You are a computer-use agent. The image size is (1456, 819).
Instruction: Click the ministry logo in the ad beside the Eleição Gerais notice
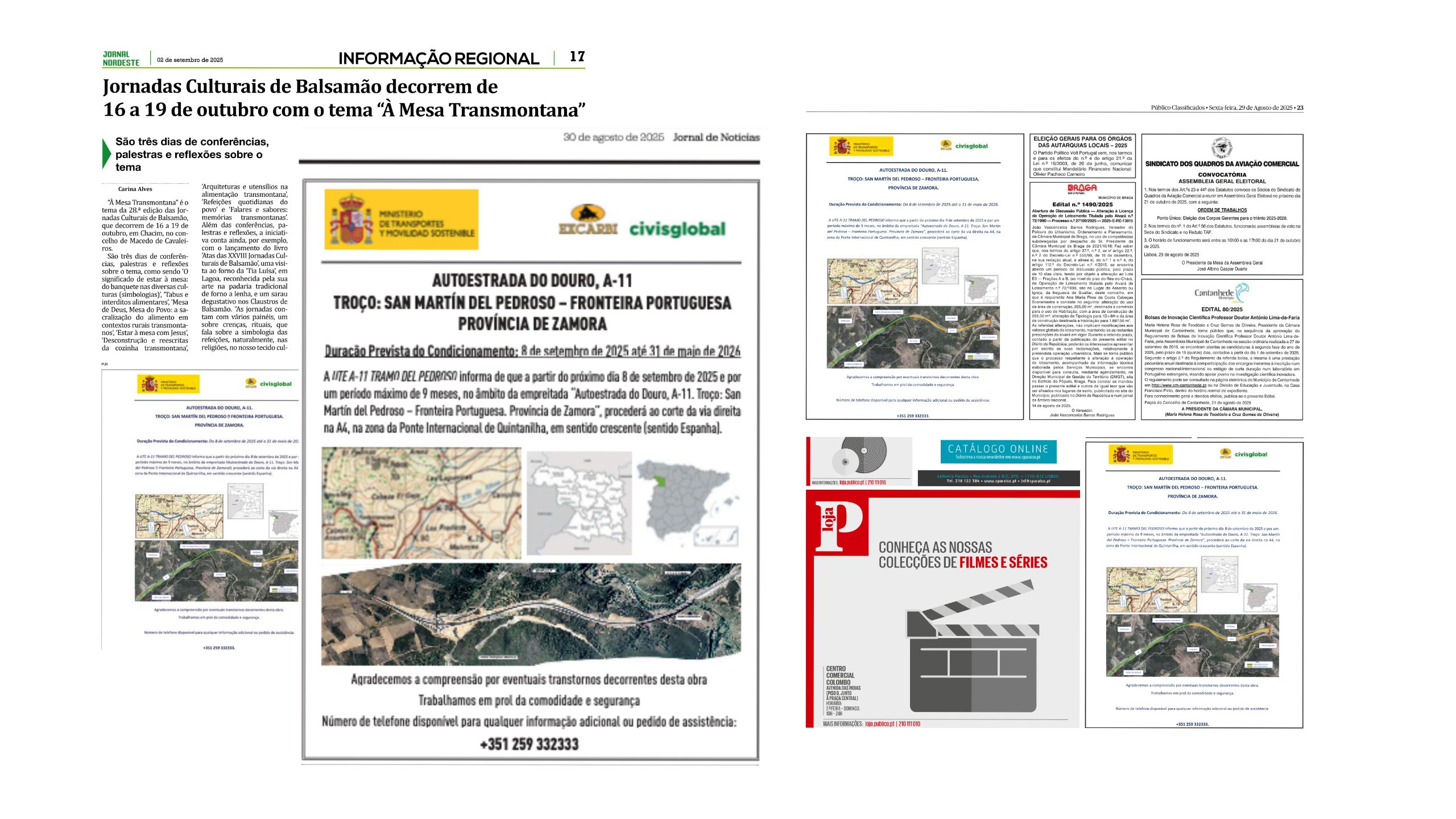(861, 146)
